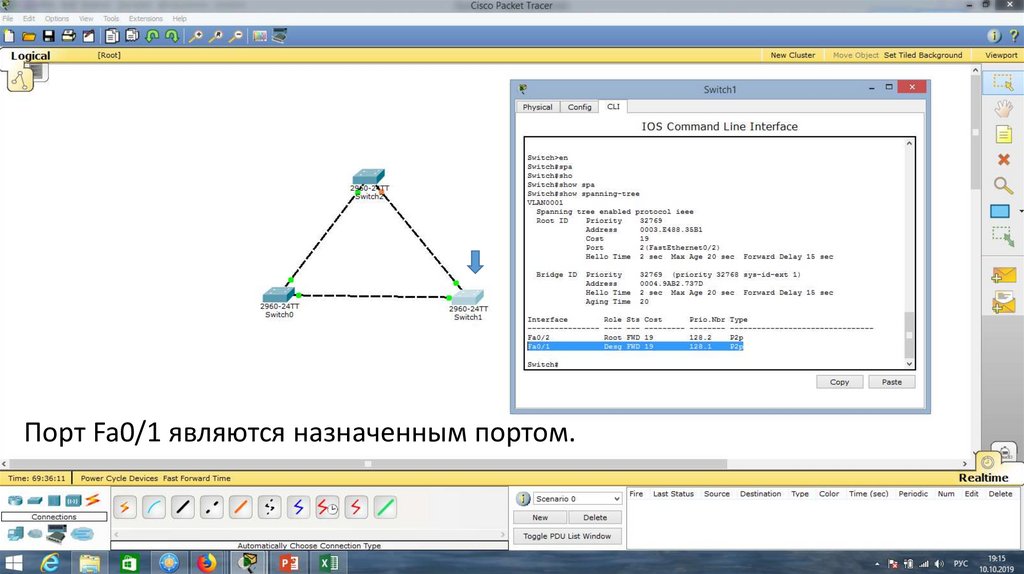The width and height of the screenshot is (1024, 574).
Task: Choose the Move Layout hand tool
Action: point(1003,109)
